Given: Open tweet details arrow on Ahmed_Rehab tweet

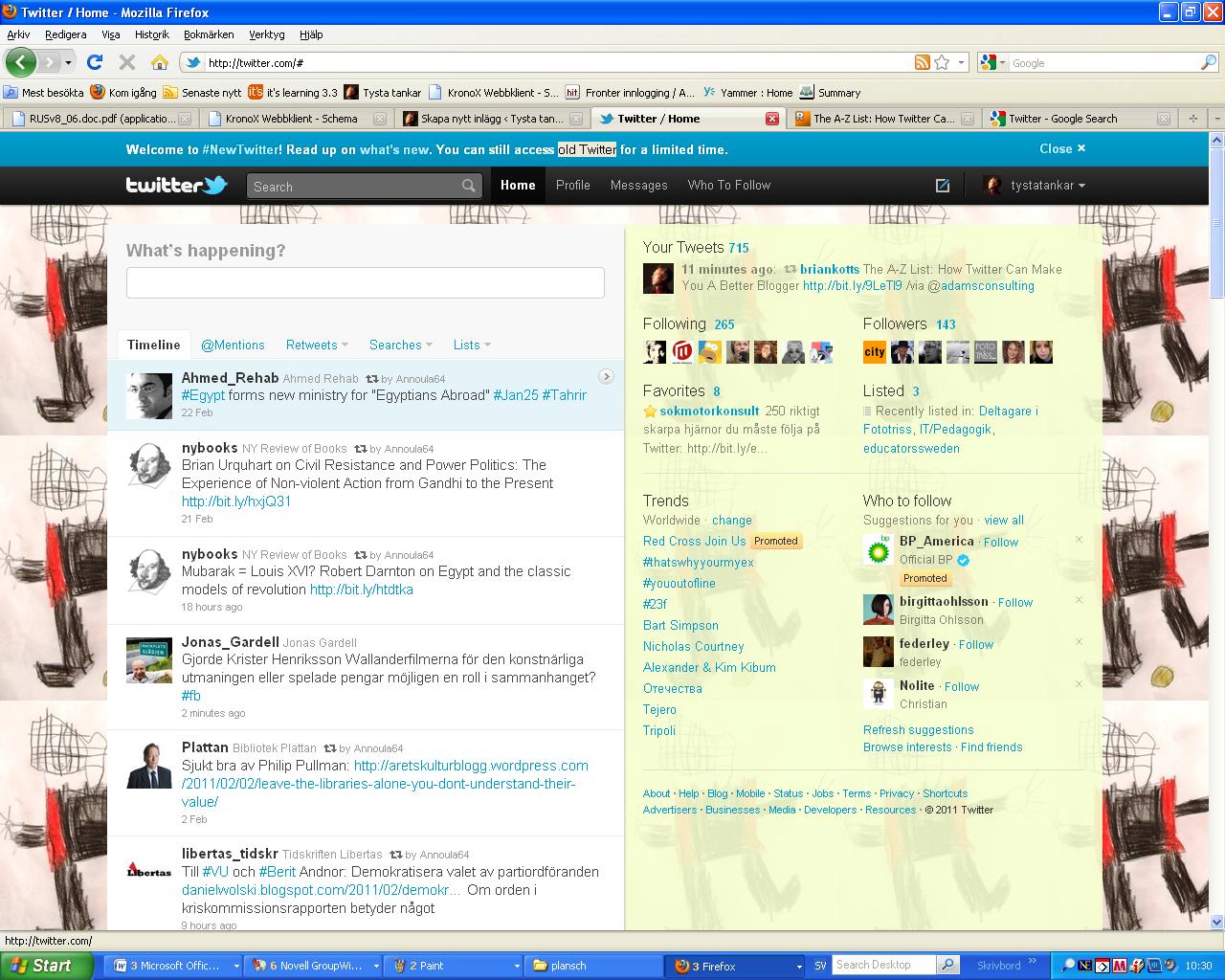Looking at the screenshot, I should (605, 376).
